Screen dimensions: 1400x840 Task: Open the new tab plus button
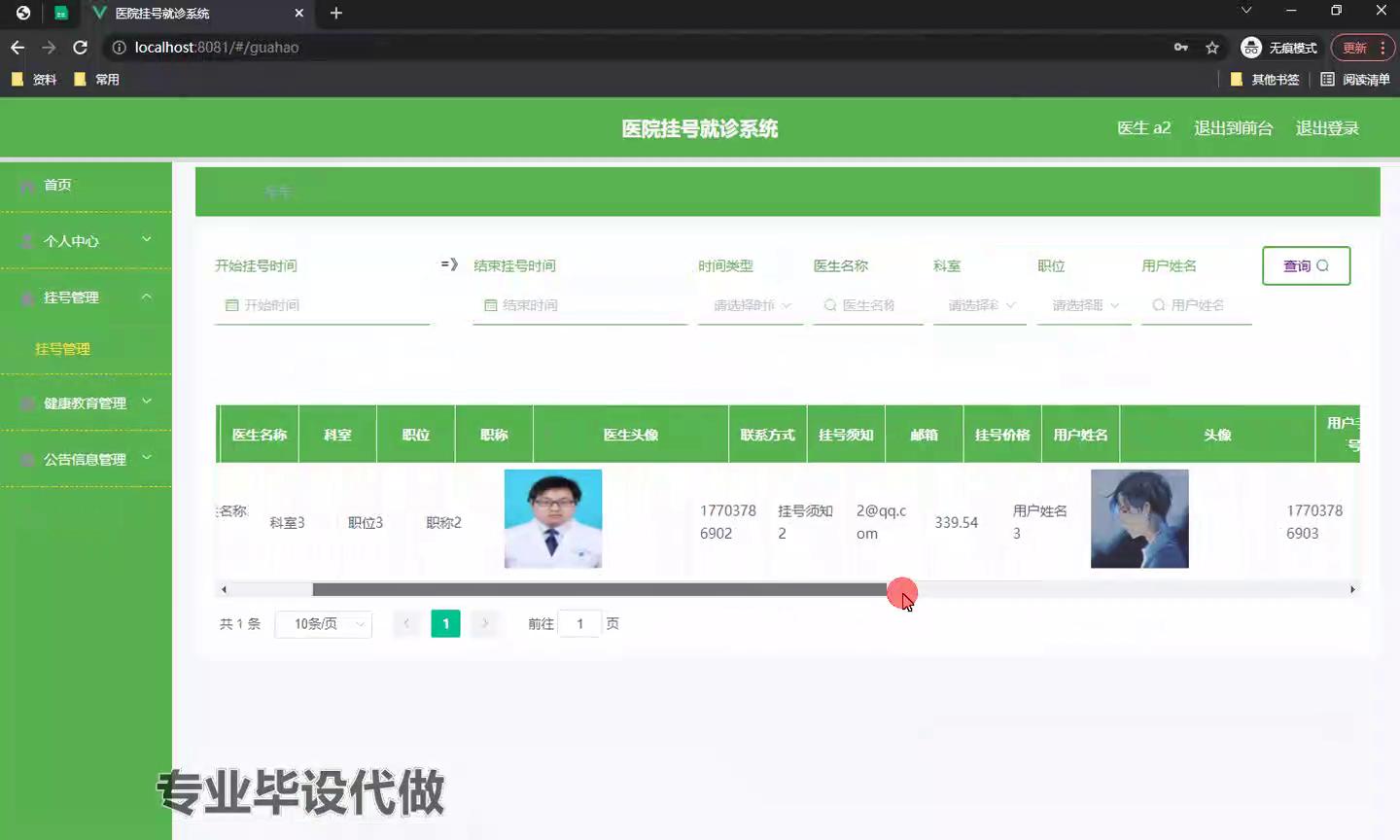[336, 14]
